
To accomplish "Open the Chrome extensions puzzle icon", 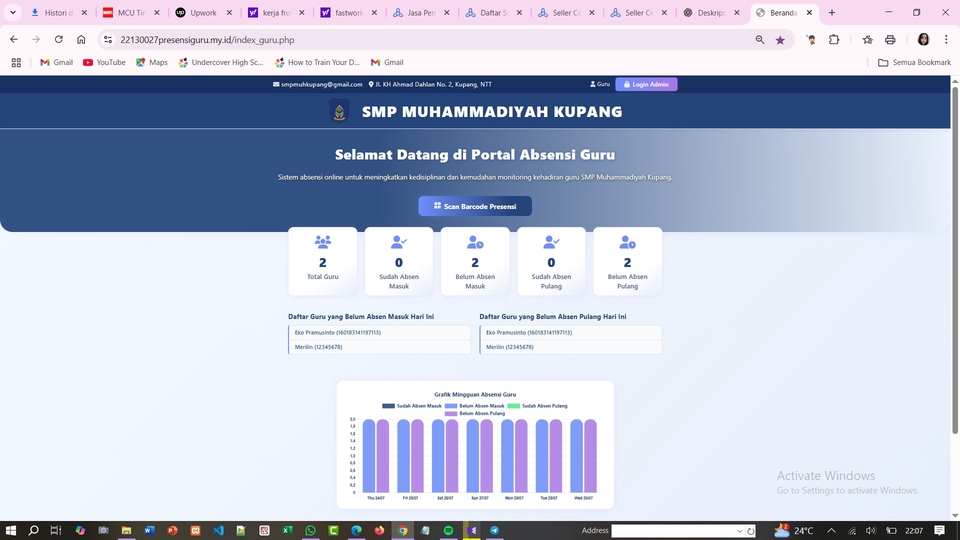I will [834, 40].
